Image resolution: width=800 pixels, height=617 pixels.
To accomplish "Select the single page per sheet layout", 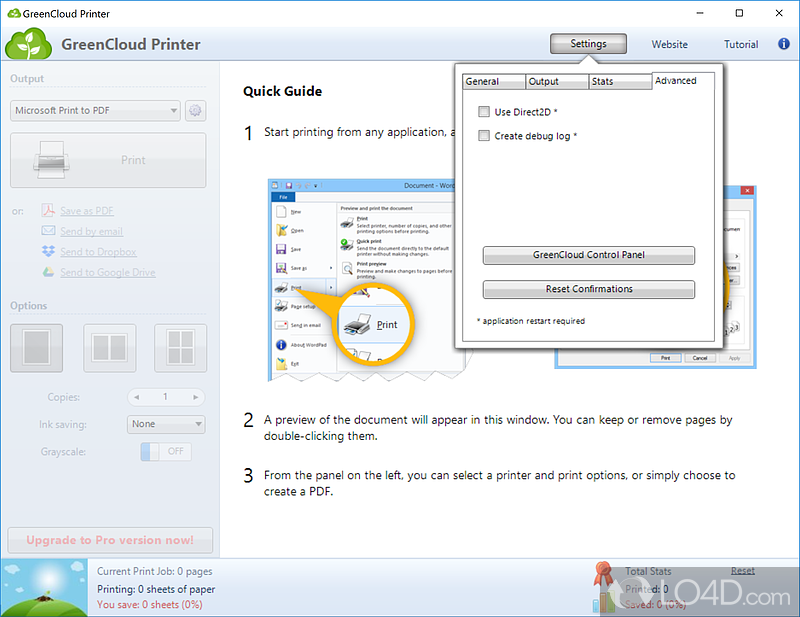I will (36, 348).
